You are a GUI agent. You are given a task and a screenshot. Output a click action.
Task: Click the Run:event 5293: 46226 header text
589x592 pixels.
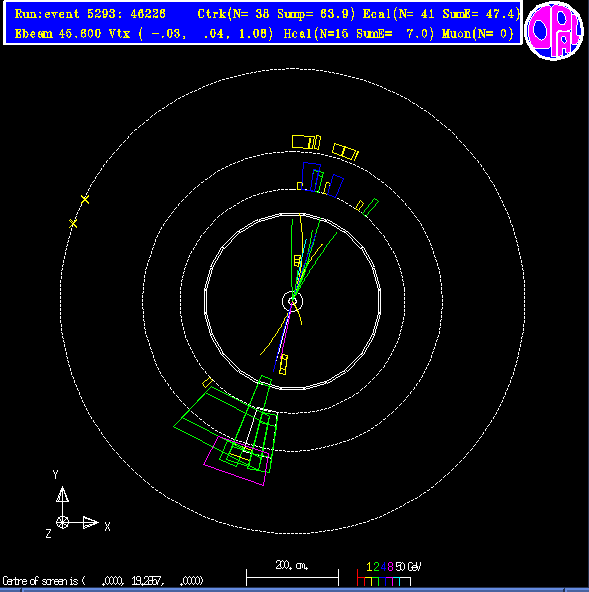(90, 14)
